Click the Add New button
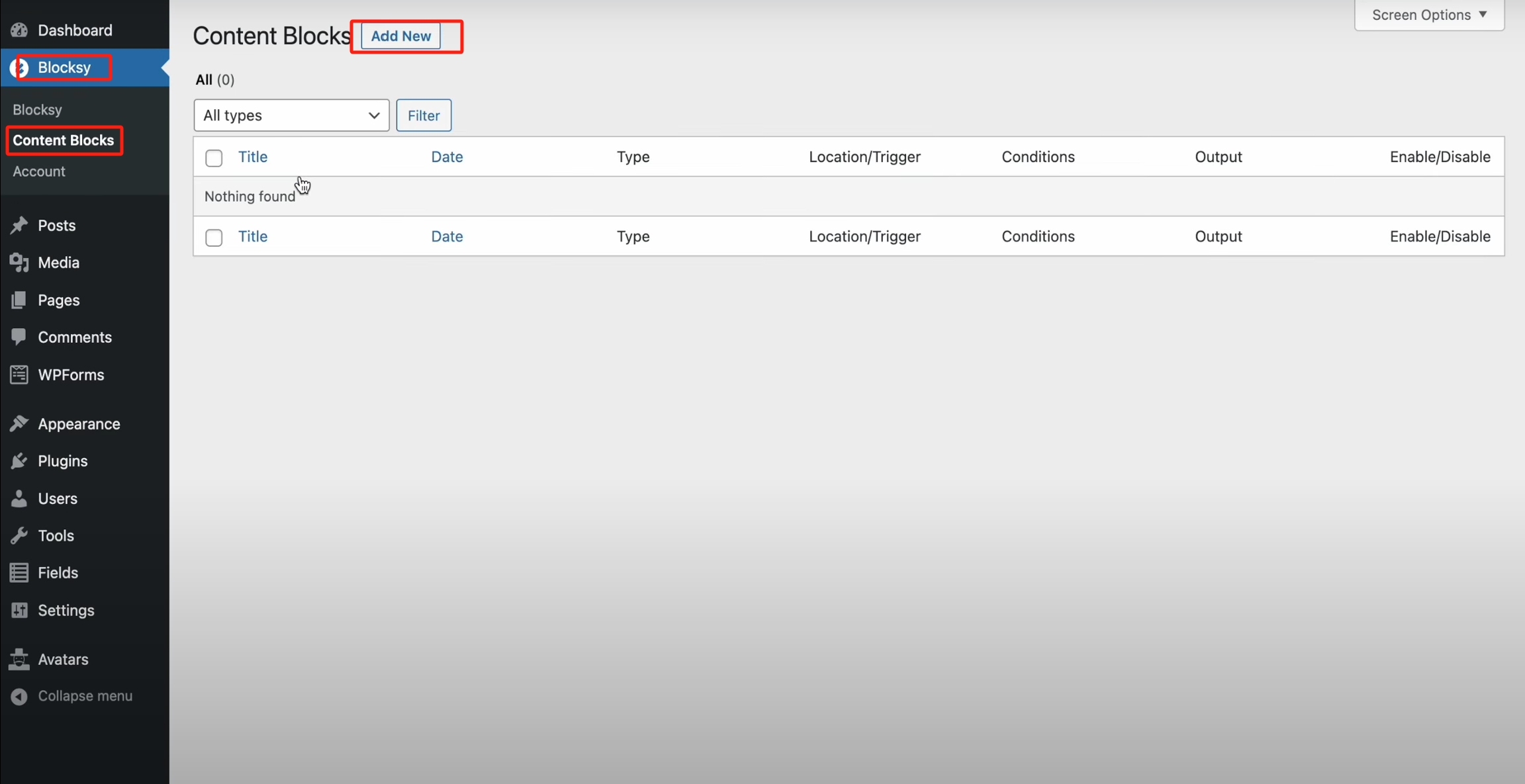 400,36
